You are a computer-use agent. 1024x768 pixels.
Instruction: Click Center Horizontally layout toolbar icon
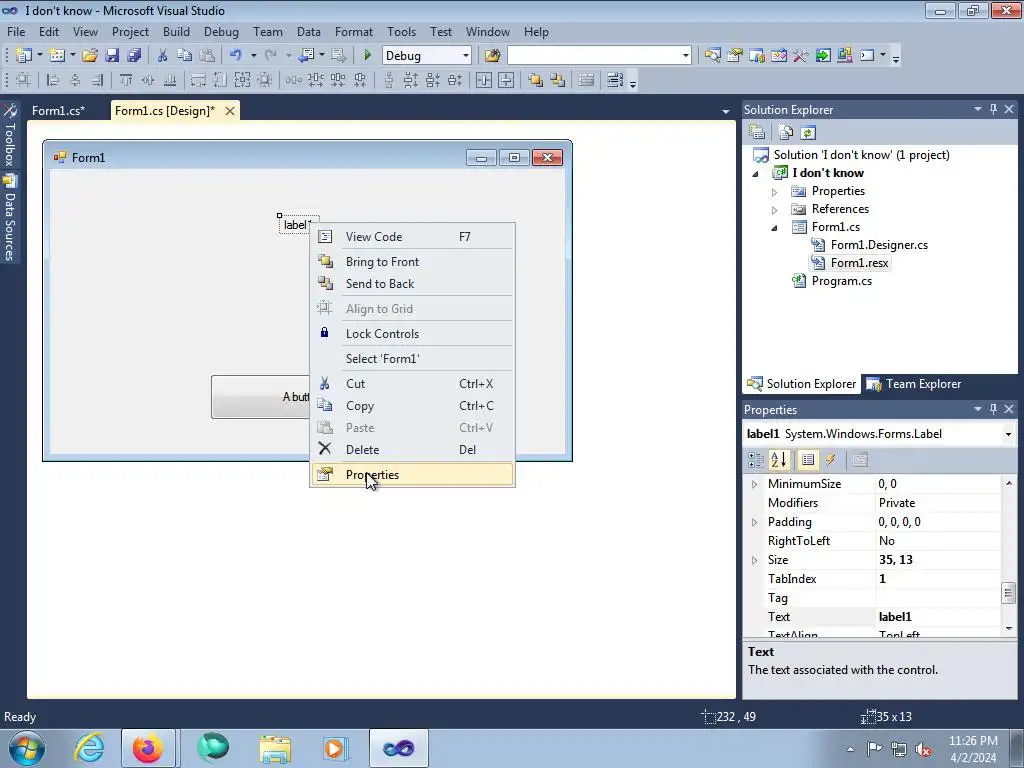(484, 80)
